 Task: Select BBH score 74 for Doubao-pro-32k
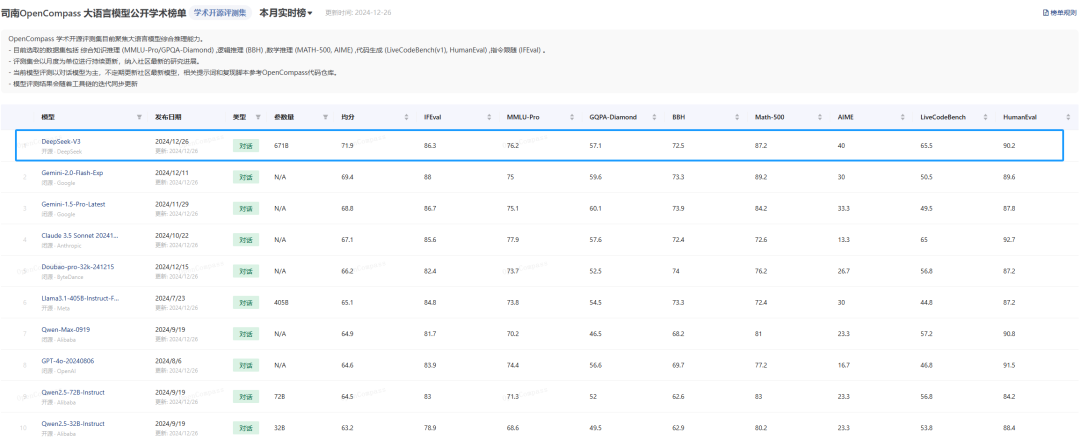point(676,271)
